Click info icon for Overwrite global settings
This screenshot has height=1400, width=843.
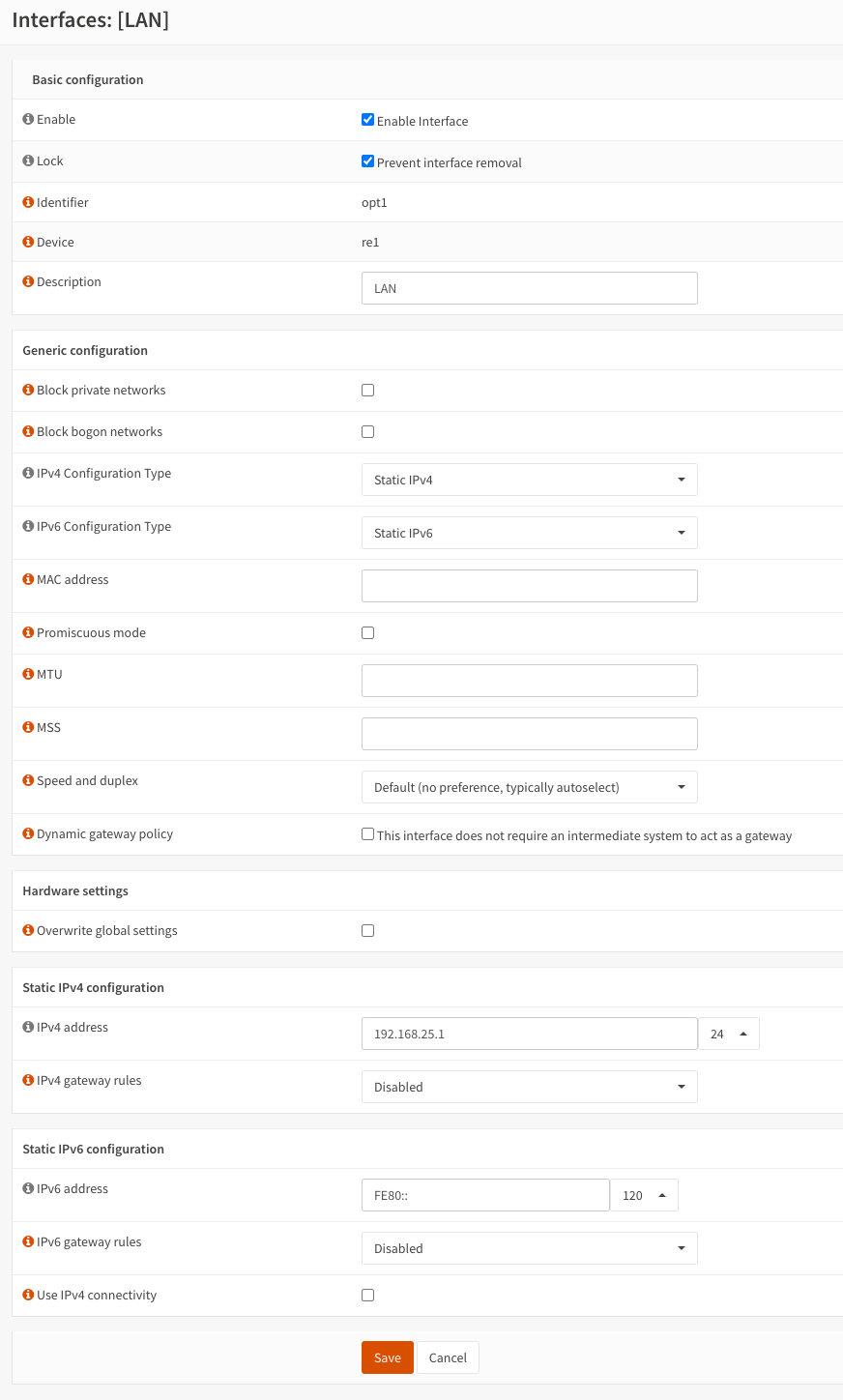(28, 930)
